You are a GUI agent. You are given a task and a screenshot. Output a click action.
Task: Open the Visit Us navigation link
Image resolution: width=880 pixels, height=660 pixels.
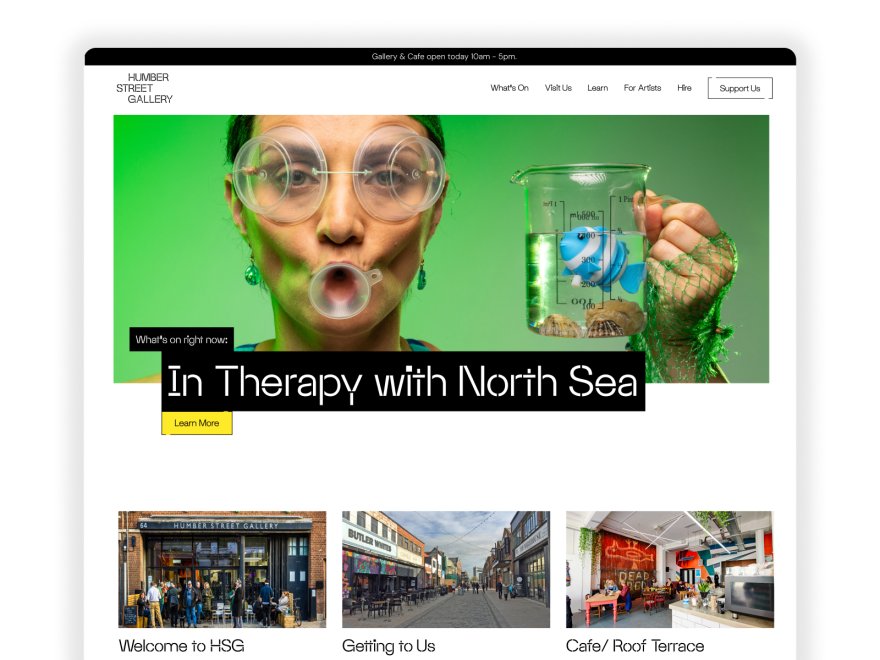(558, 88)
